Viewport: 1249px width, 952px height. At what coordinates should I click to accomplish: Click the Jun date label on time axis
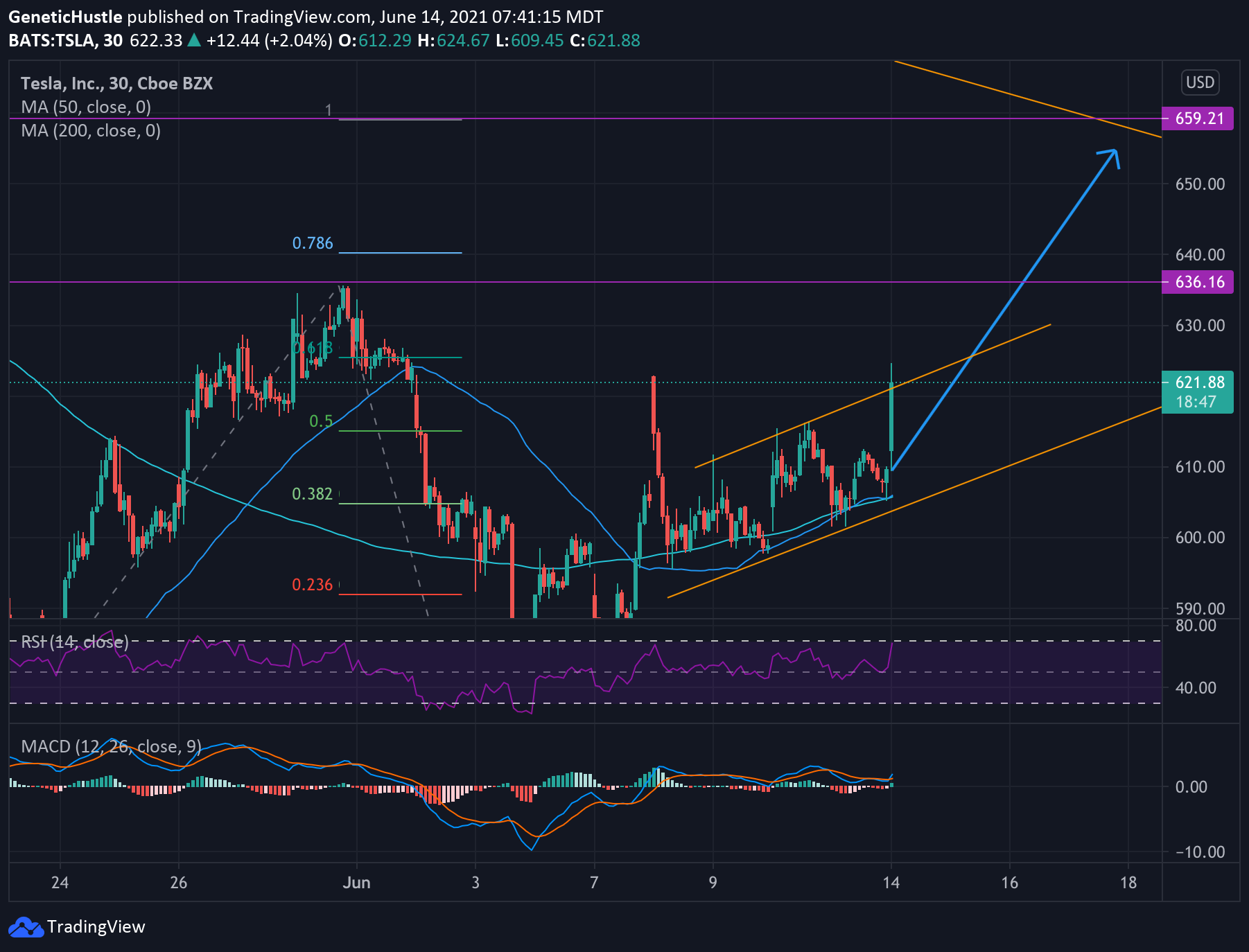[x=357, y=883]
